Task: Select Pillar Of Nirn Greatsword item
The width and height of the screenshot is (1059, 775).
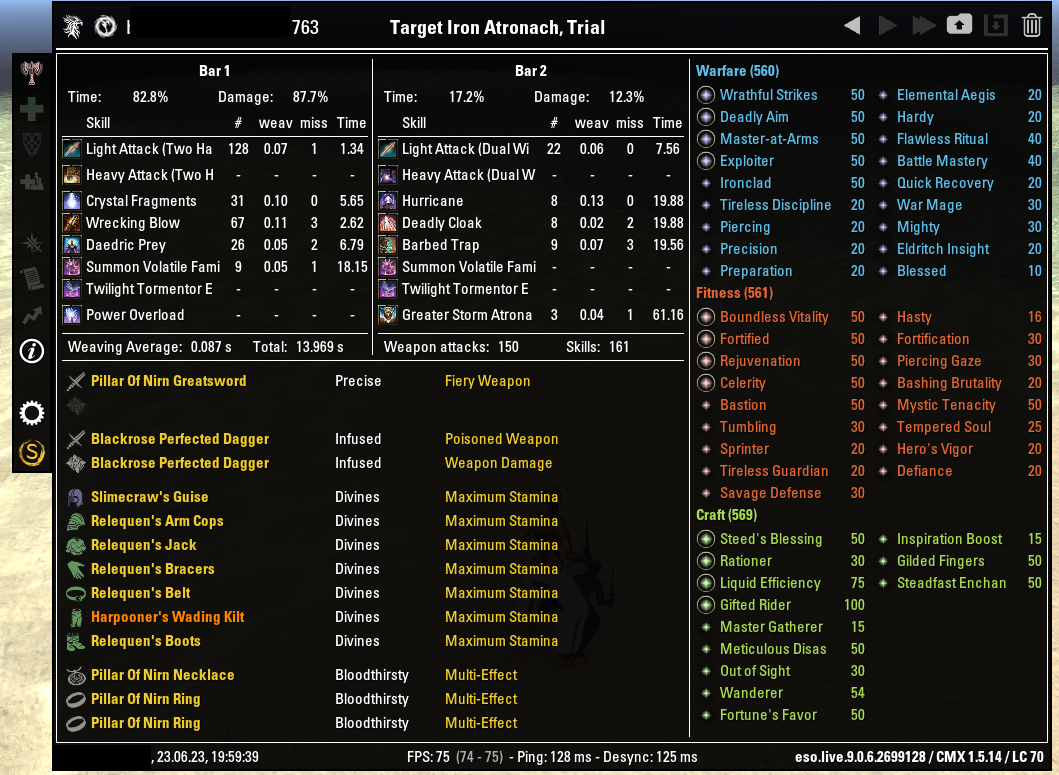Action: tap(169, 381)
